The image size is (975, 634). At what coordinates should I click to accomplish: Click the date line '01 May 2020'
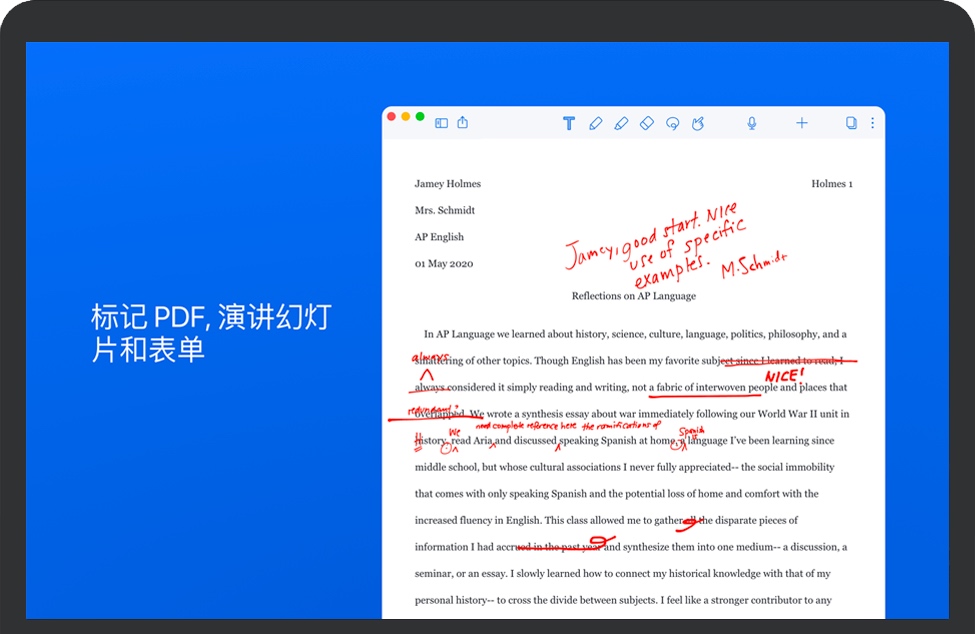tap(444, 264)
